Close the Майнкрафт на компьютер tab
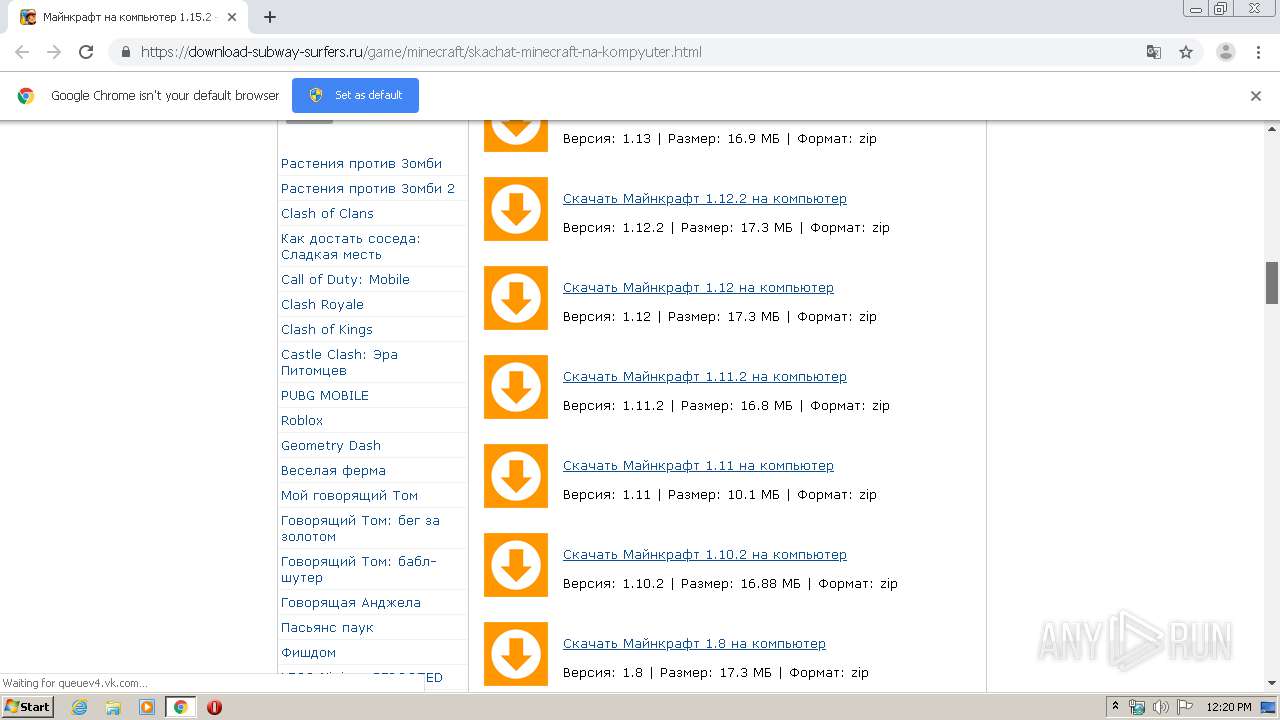 coord(232,17)
